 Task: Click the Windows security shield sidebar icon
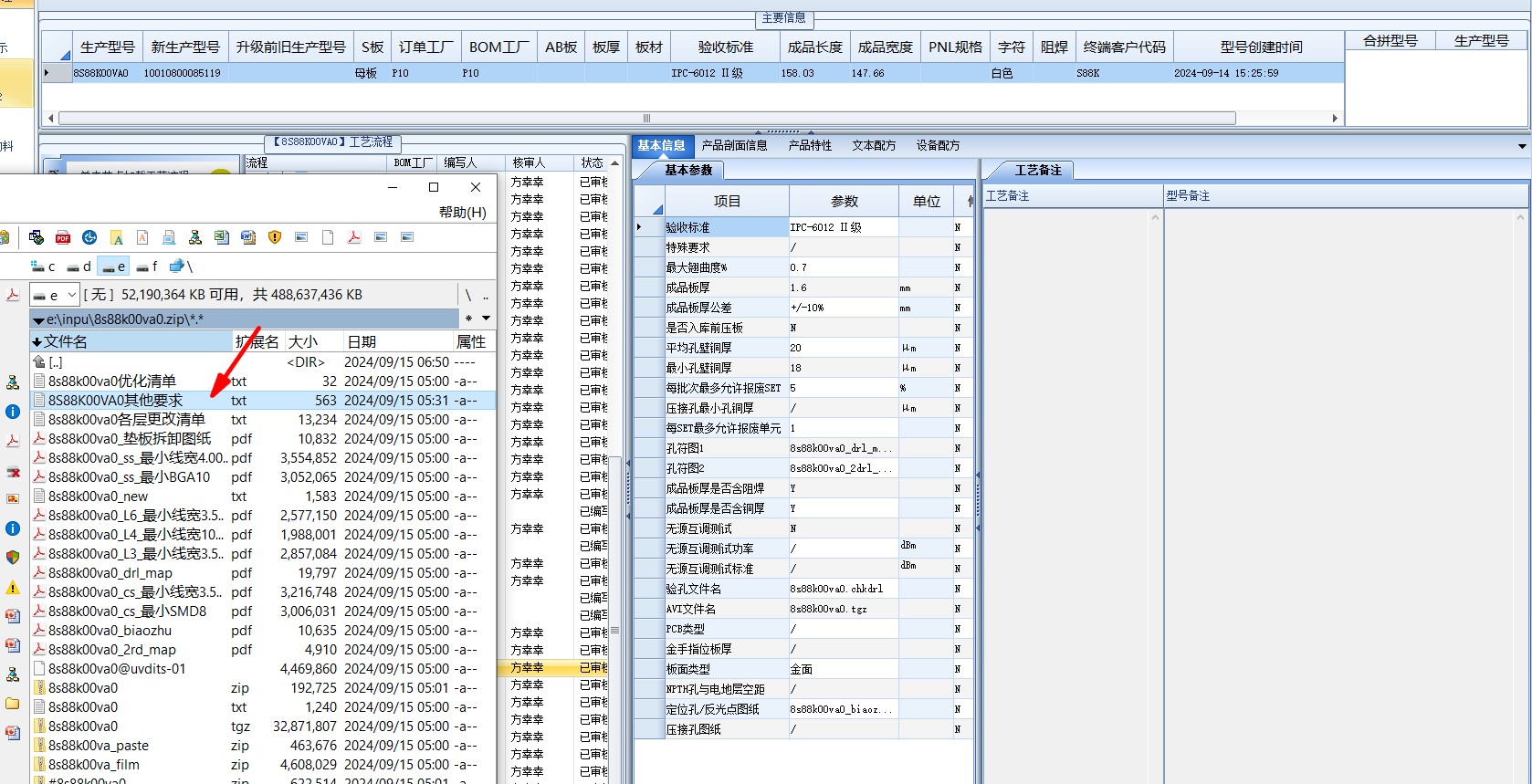pos(13,557)
